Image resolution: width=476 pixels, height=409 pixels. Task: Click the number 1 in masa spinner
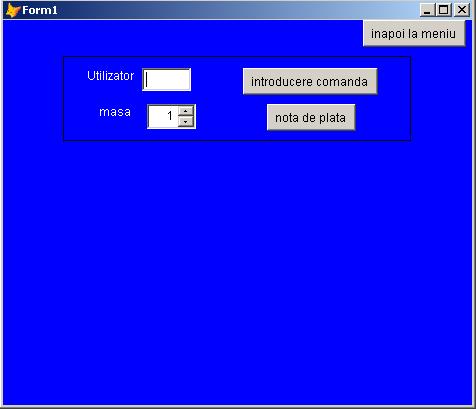click(x=170, y=116)
